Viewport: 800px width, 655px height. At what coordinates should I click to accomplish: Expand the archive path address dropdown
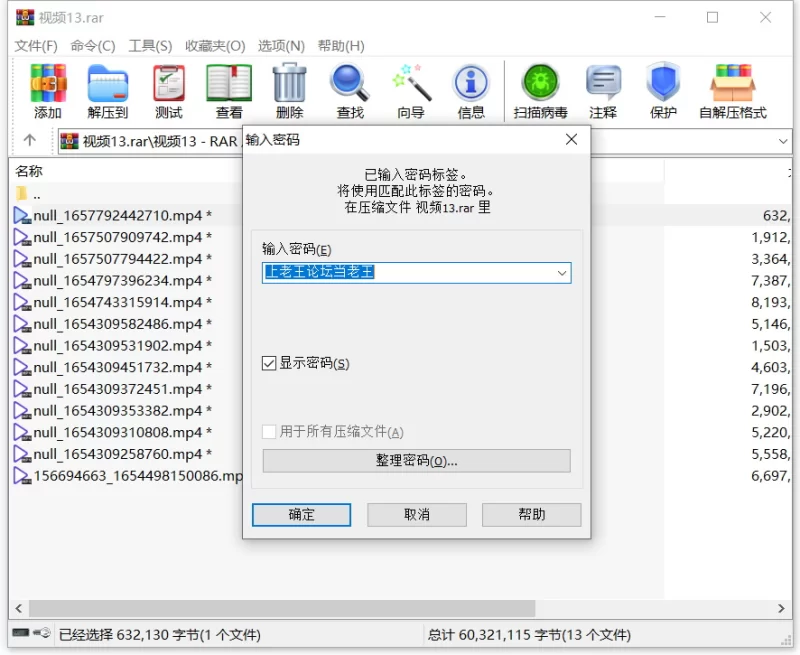[783, 141]
